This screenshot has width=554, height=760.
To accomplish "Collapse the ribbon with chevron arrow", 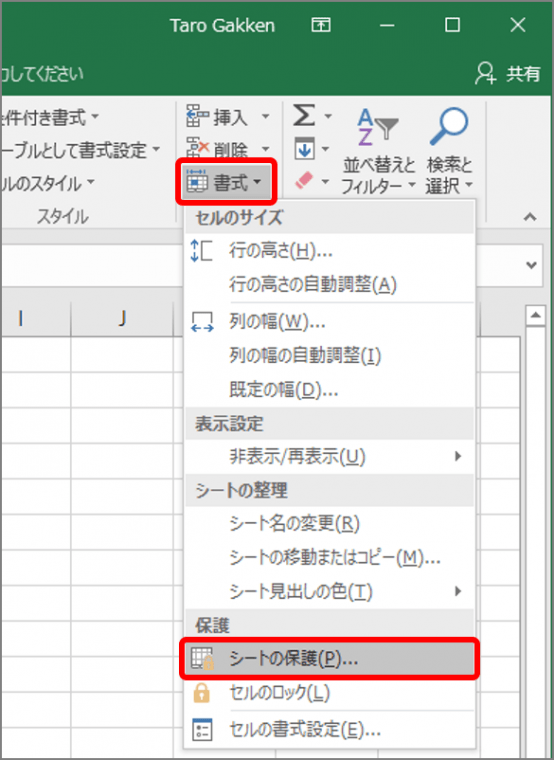I will tap(530, 217).
